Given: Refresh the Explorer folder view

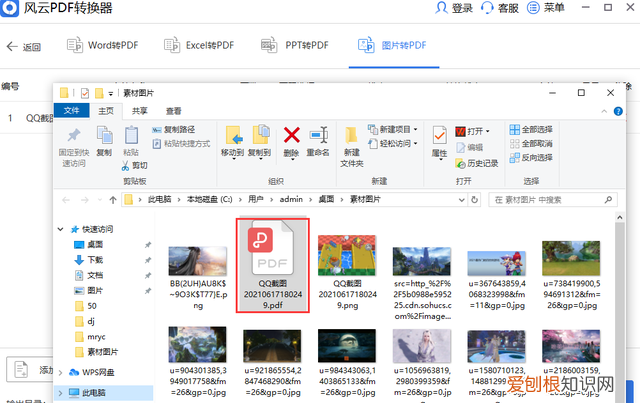Looking at the screenshot, I should coord(474,200).
